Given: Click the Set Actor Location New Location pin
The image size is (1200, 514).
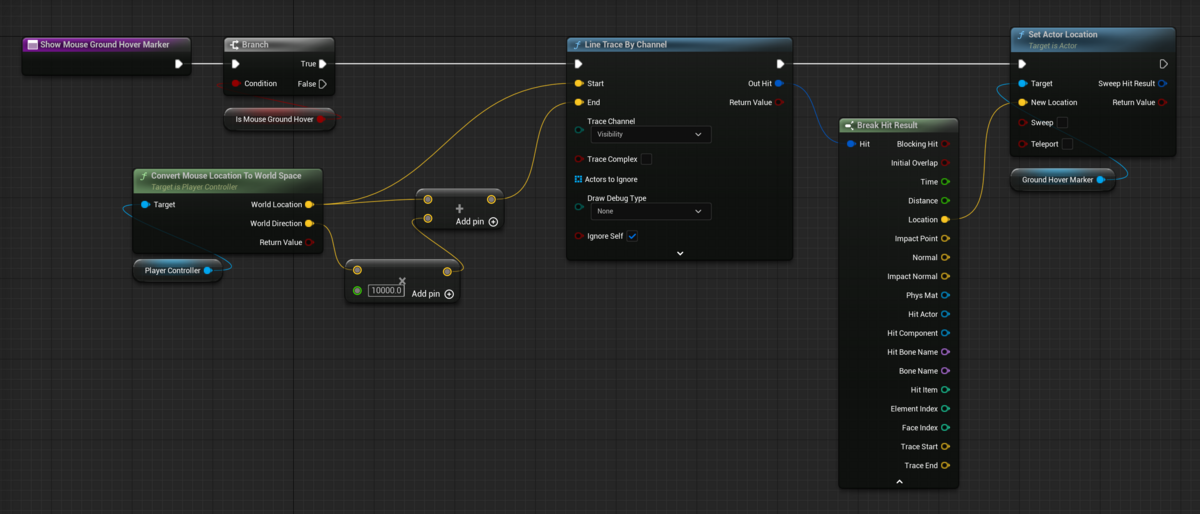Looking at the screenshot, I should tap(1023, 102).
